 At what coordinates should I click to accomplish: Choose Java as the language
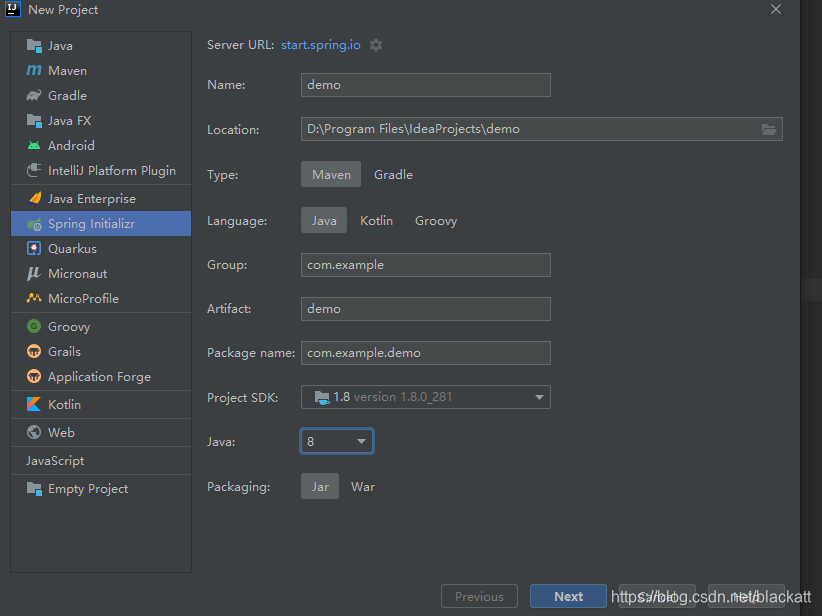324,221
